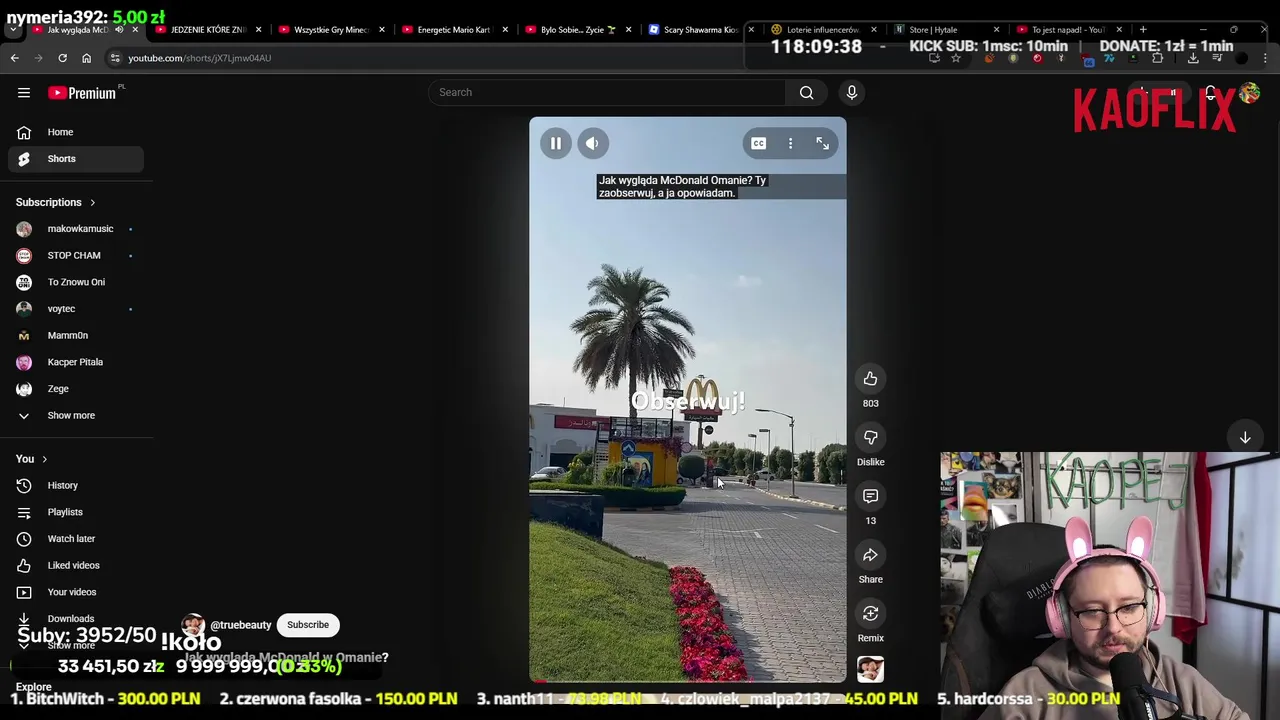The image size is (1280, 720).
Task: Open the To Znowu Oni channel
Action: coord(76,282)
